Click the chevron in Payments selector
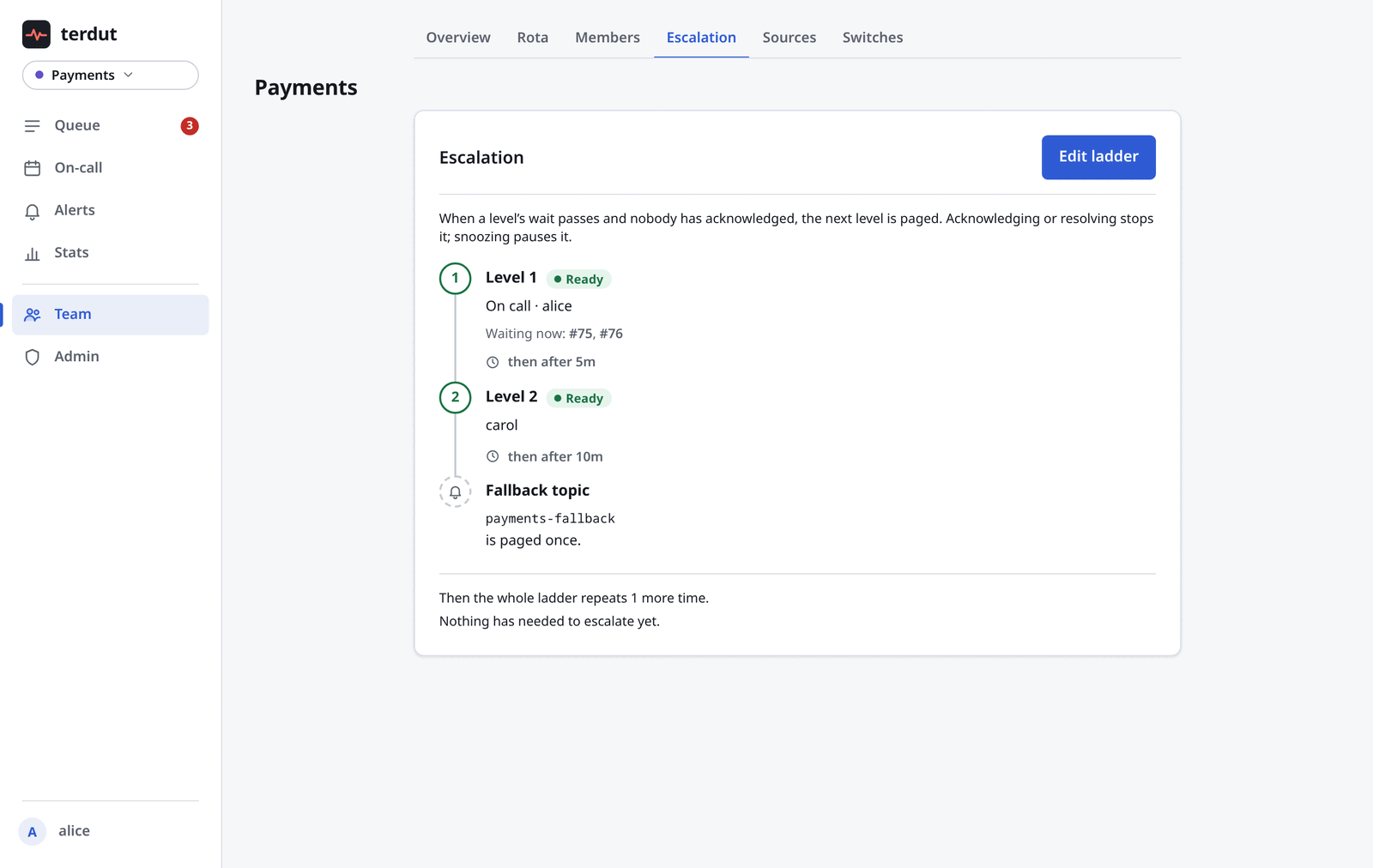 (x=129, y=75)
